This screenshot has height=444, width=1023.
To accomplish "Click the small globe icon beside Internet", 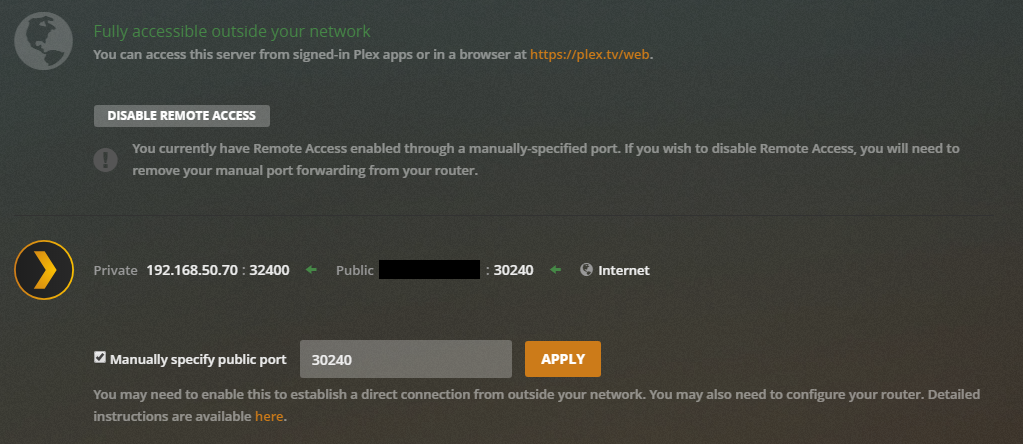I will 586,270.
